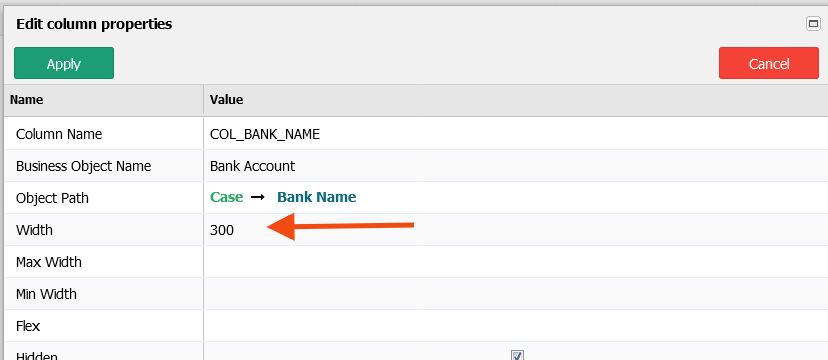Click the red Cancel button
The height and width of the screenshot is (360, 828).
click(x=769, y=63)
